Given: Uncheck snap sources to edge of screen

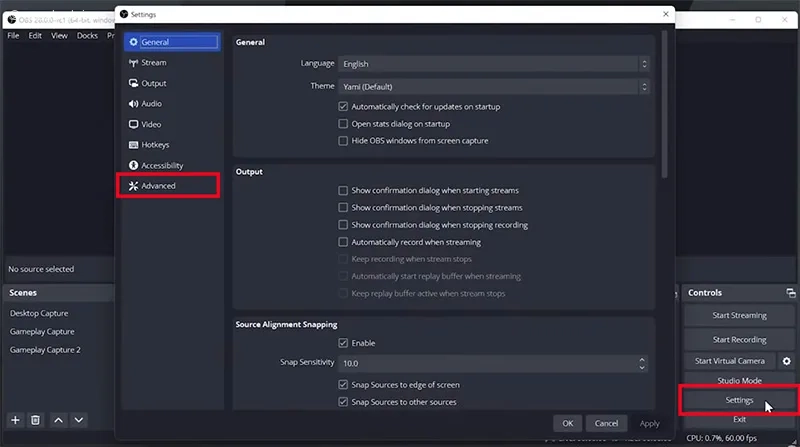Looking at the screenshot, I should pyautogui.click(x=343, y=385).
